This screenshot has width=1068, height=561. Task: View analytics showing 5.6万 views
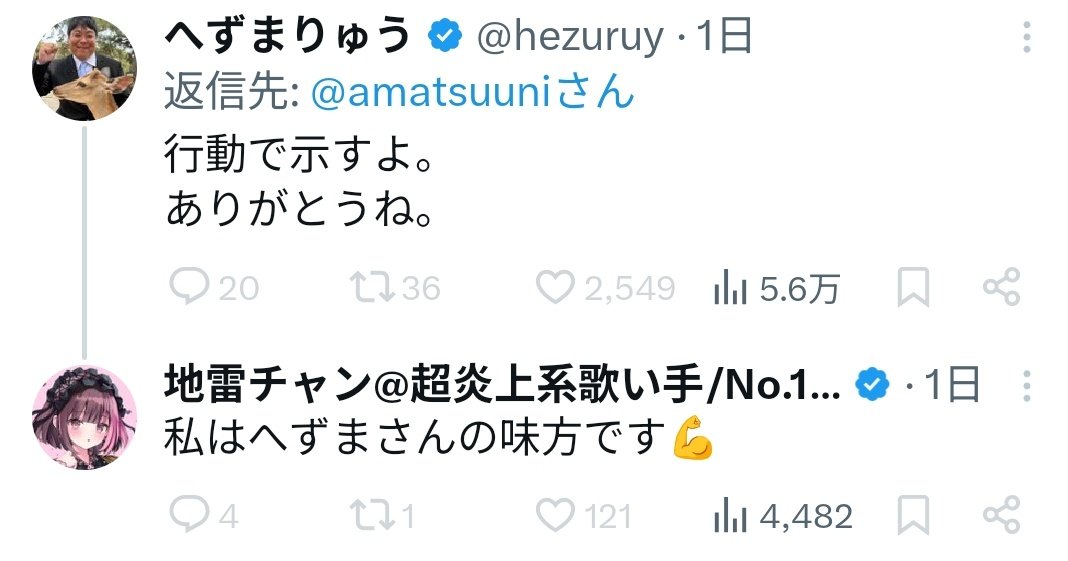(731, 288)
